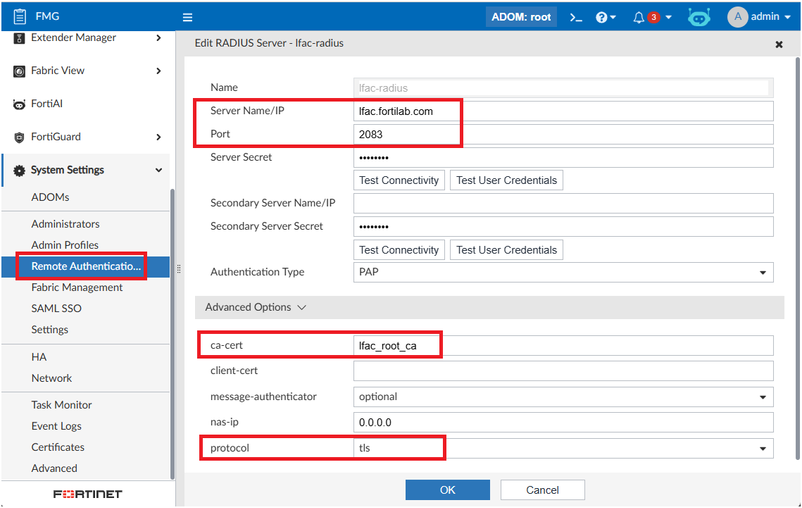Open the notifications bell icon
Image resolution: width=802 pixels, height=508 pixels.
639,17
